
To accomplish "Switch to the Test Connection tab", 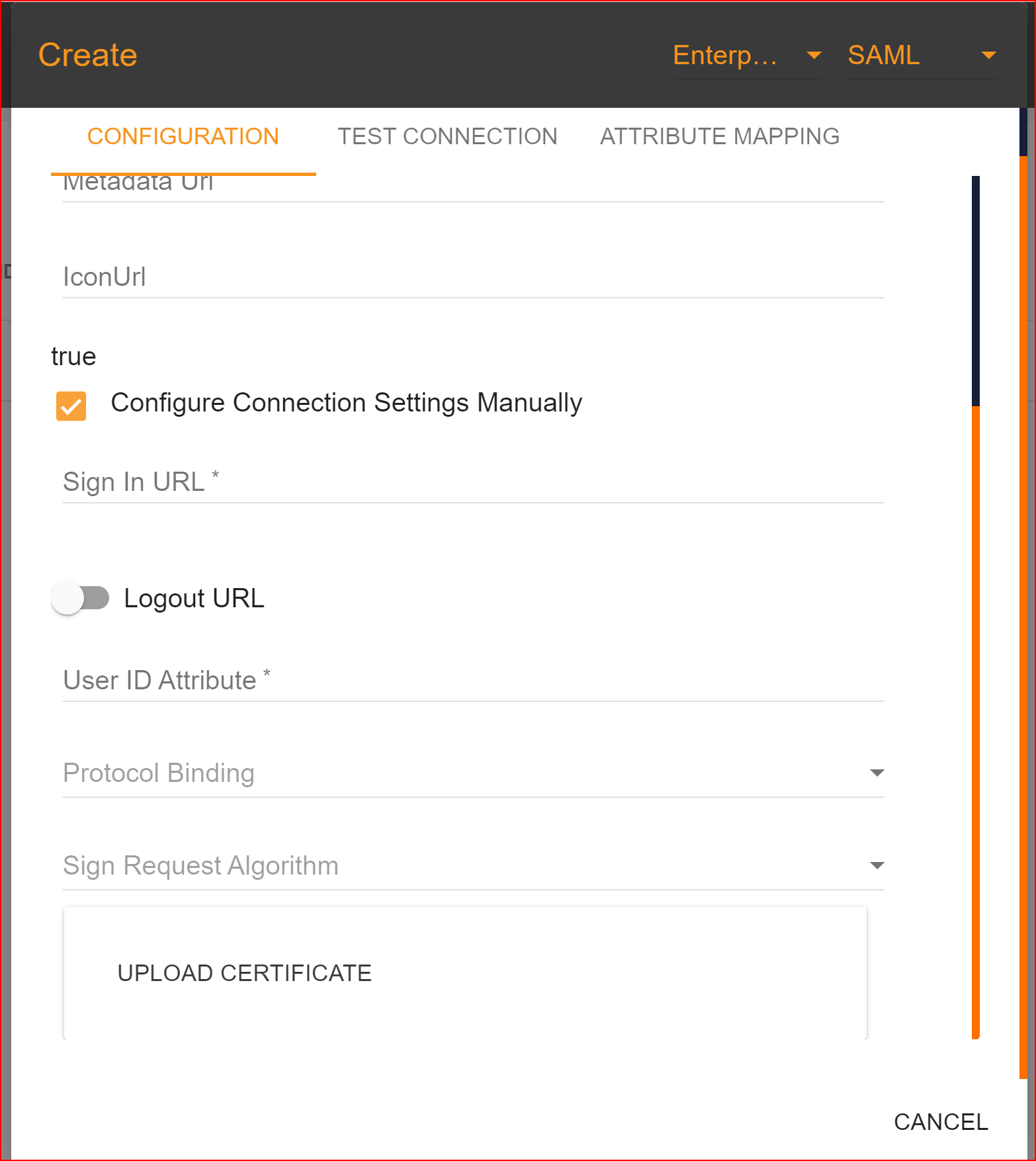I will [447, 136].
